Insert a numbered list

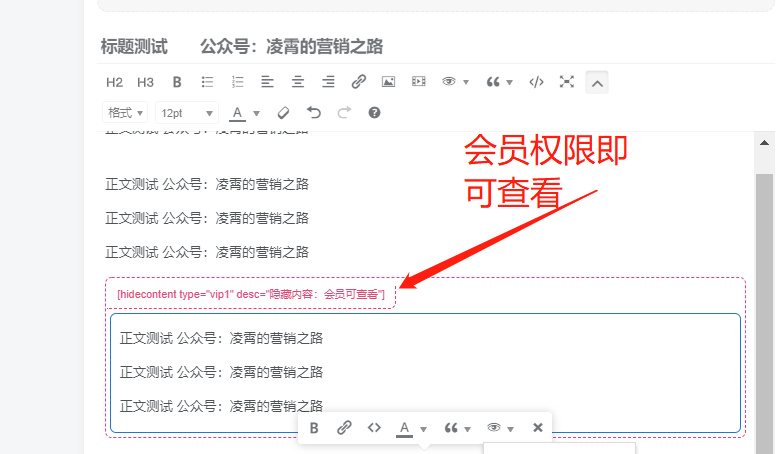click(x=237, y=82)
